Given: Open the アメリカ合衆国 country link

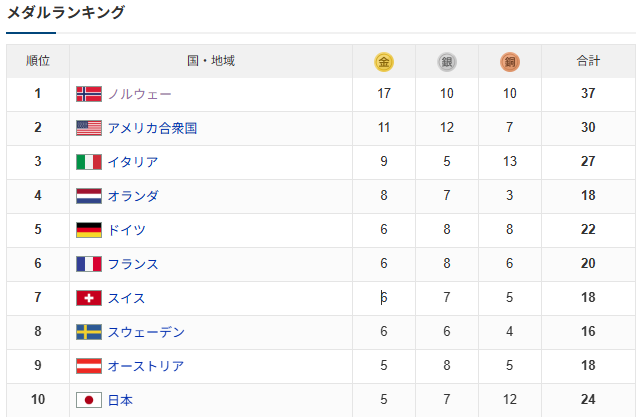Looking at the screenshot, I should pyautogui.click(x=152, y=128).
